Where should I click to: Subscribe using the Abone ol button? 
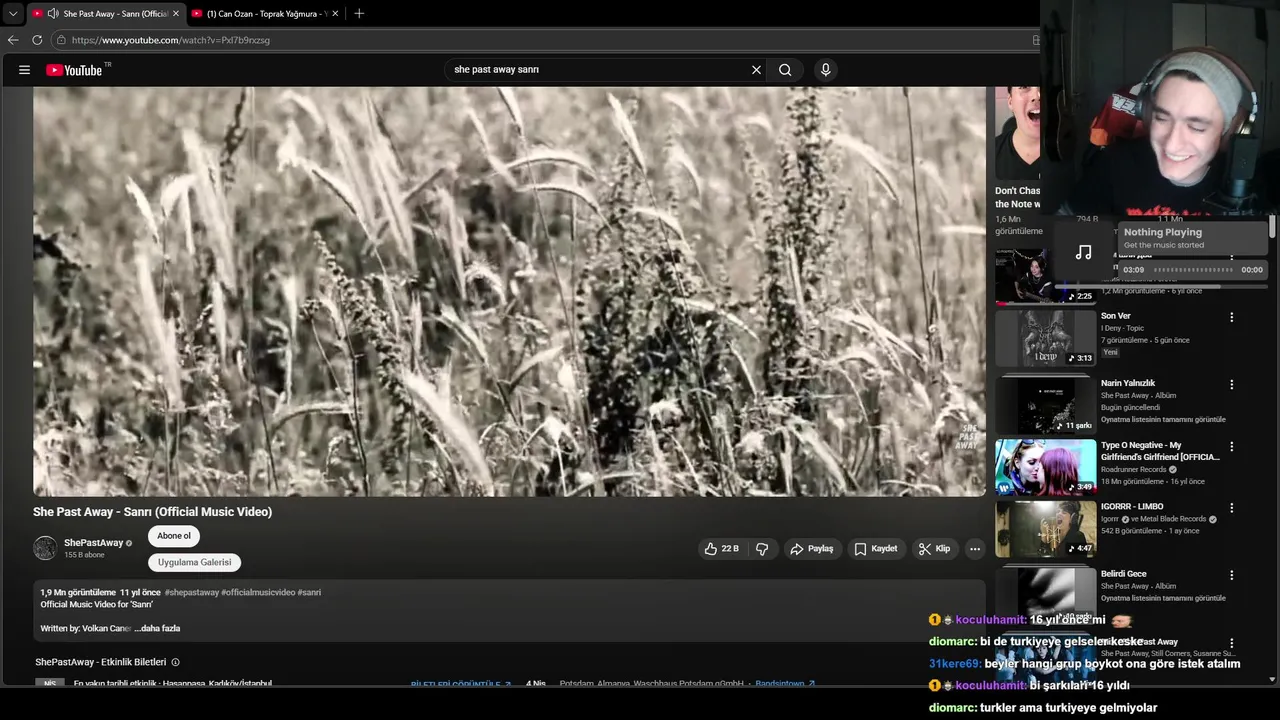[174, 536]
